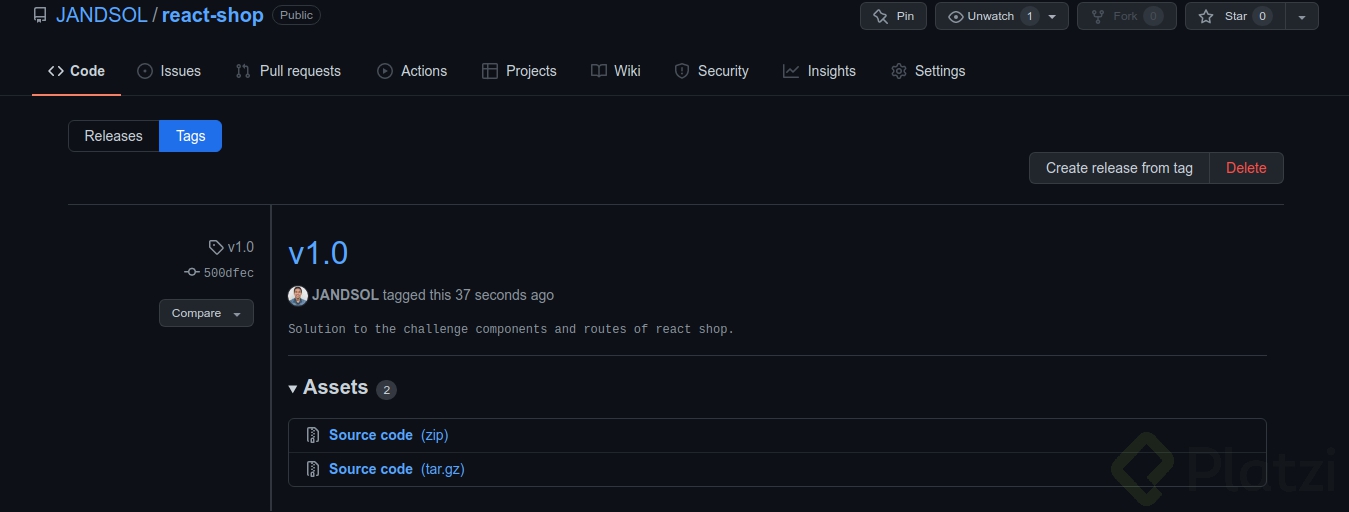Screen dimensions: 1349x512
Task: Star the react-shop repository
Action: pos(1235,16)
